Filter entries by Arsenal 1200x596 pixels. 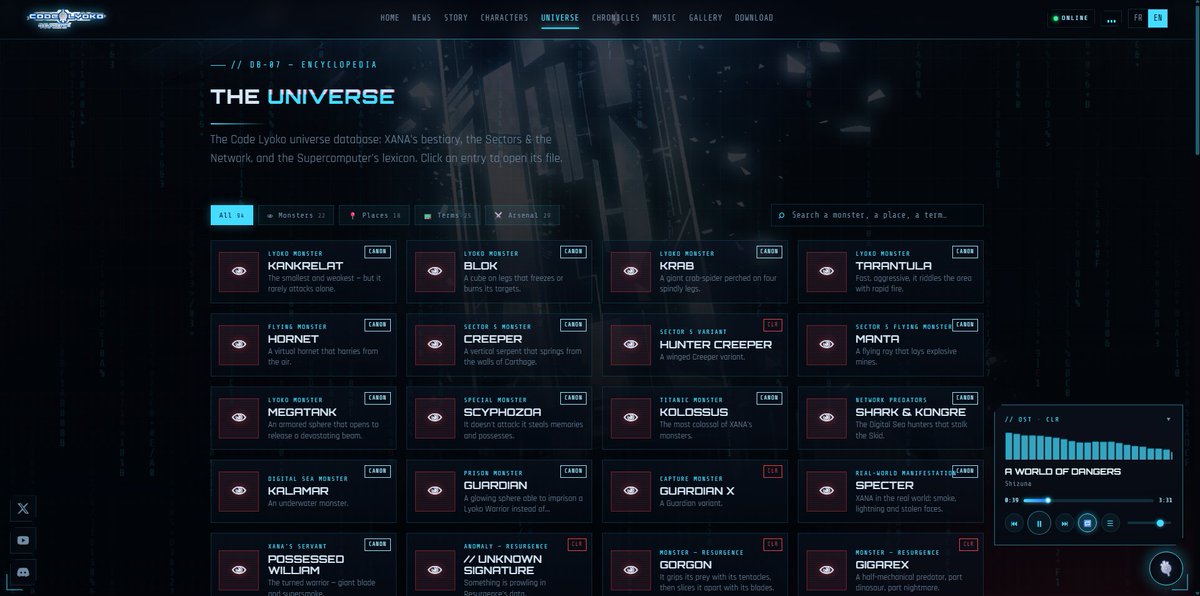[x=522, y=215]
